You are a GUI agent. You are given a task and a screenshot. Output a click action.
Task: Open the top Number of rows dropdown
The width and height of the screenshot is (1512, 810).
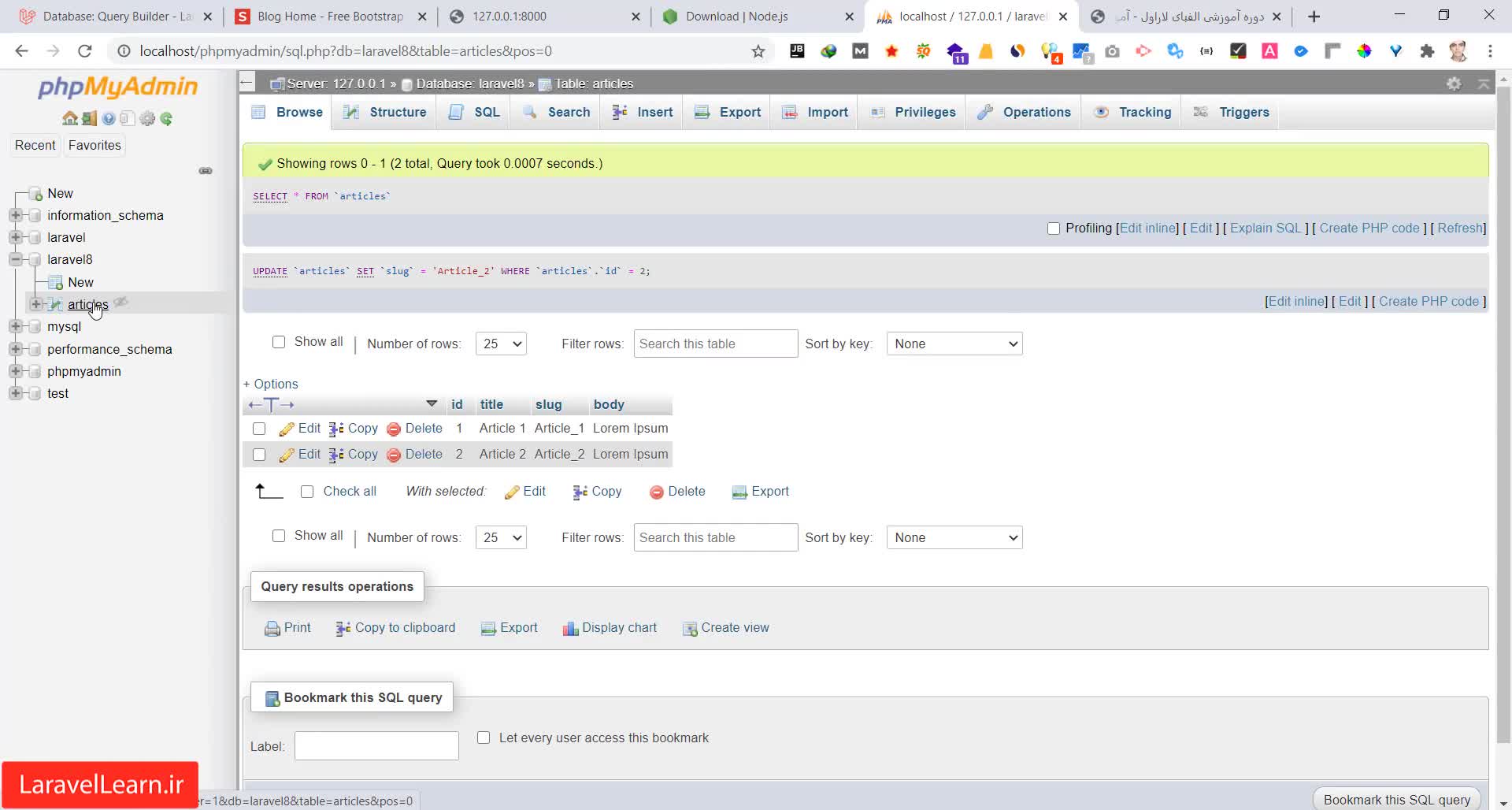pyautogui.click(x=501, y=344)
